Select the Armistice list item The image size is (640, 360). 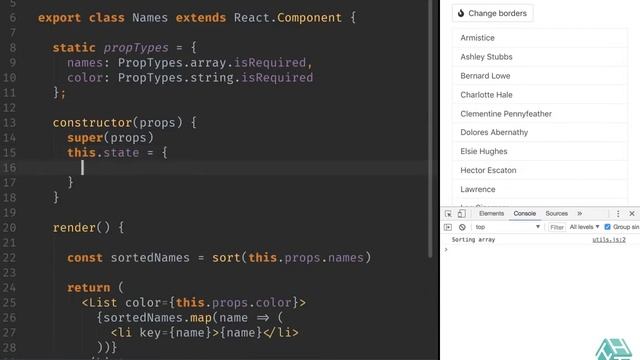(540, 38)
